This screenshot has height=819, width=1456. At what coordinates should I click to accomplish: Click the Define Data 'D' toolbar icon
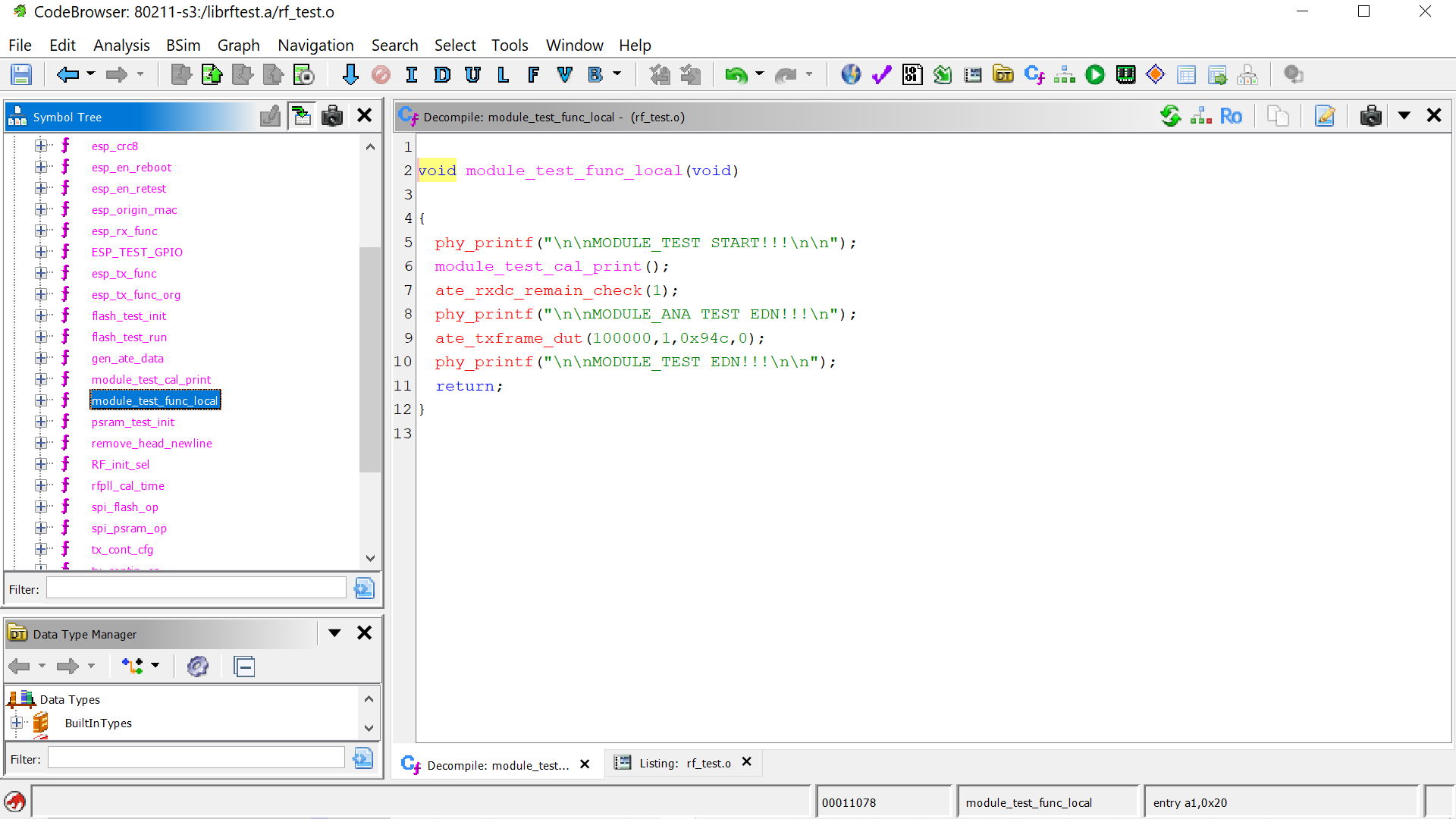click(442, 74)
